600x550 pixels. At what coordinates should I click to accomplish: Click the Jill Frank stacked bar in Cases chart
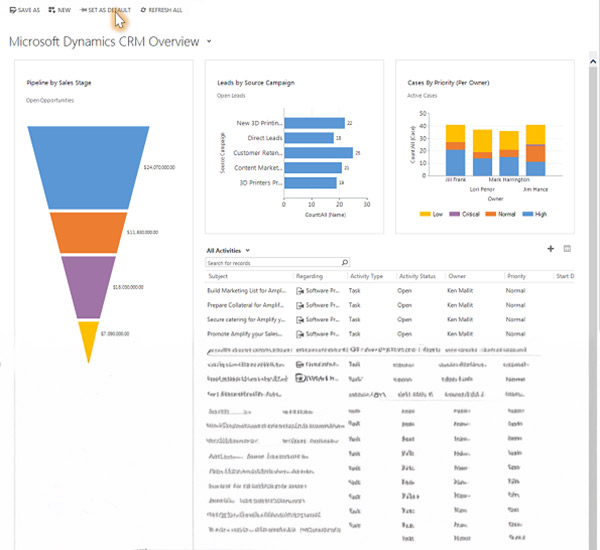455,150
